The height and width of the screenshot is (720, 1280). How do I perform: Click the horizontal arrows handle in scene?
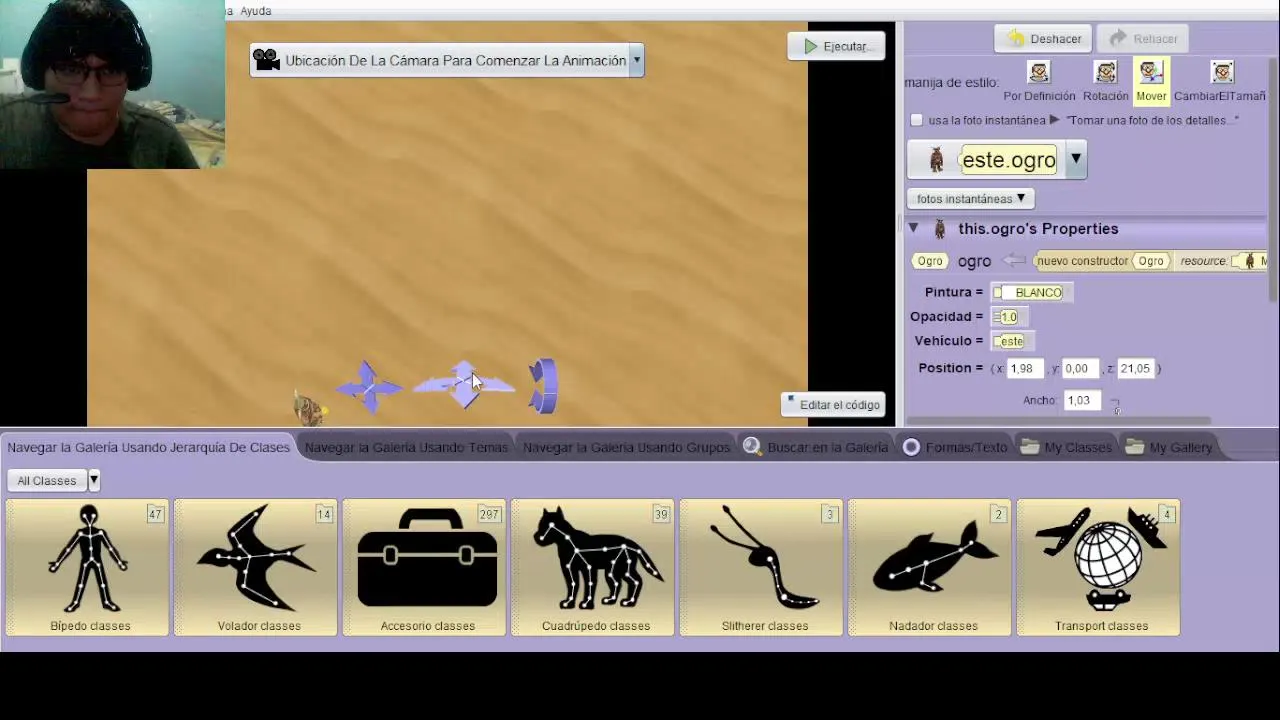point(464,384)
